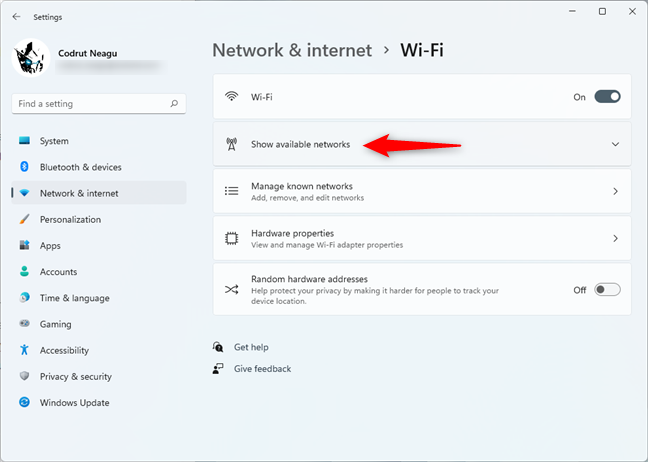Open Accounts settings

point(99,271)
